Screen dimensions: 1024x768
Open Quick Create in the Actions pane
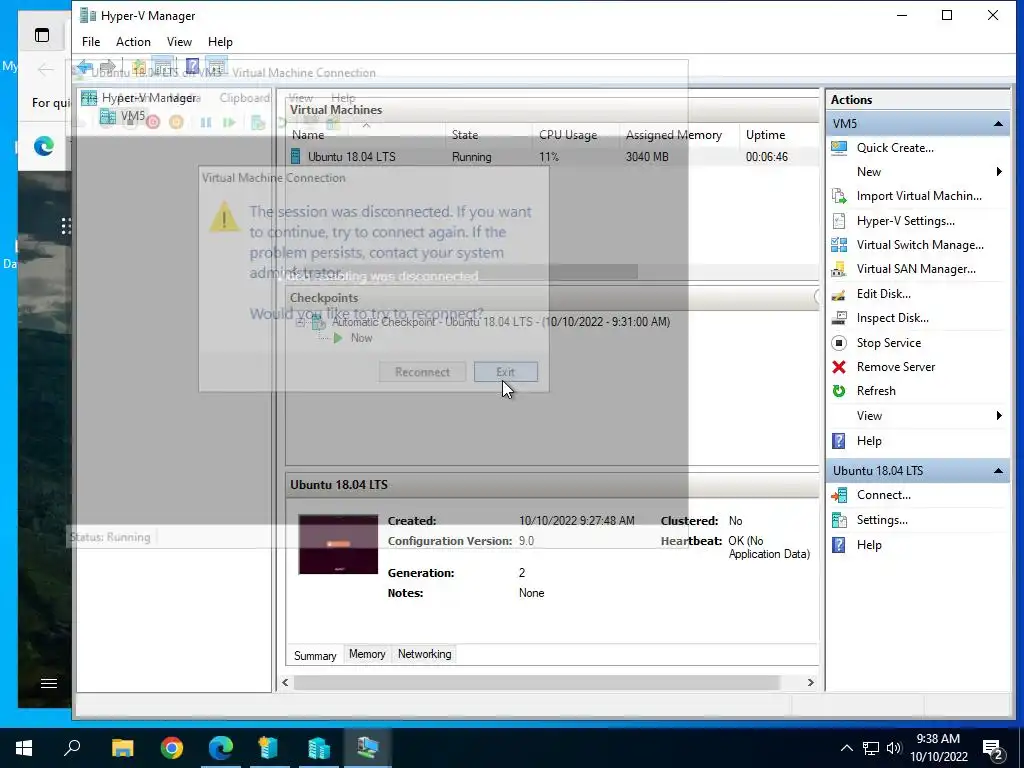(895, 148)
